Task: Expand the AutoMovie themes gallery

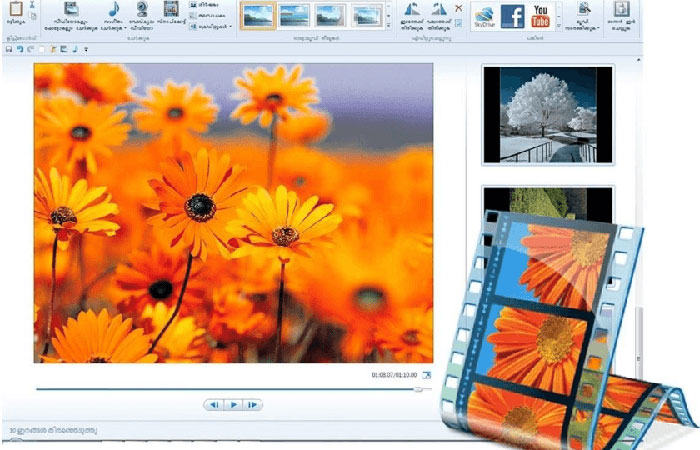Action: (388, 24)
